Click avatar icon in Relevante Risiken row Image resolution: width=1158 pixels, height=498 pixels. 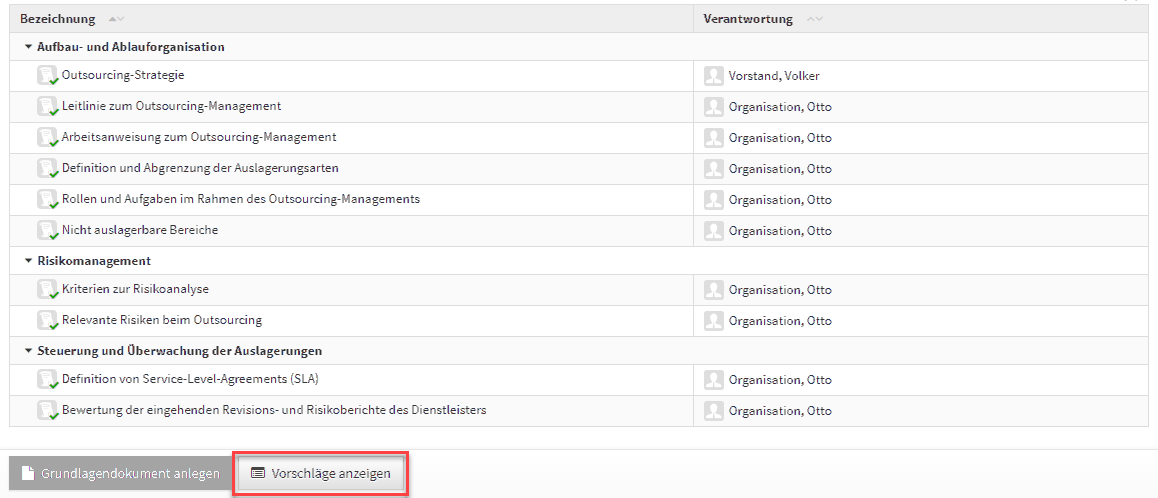(713, 321)
